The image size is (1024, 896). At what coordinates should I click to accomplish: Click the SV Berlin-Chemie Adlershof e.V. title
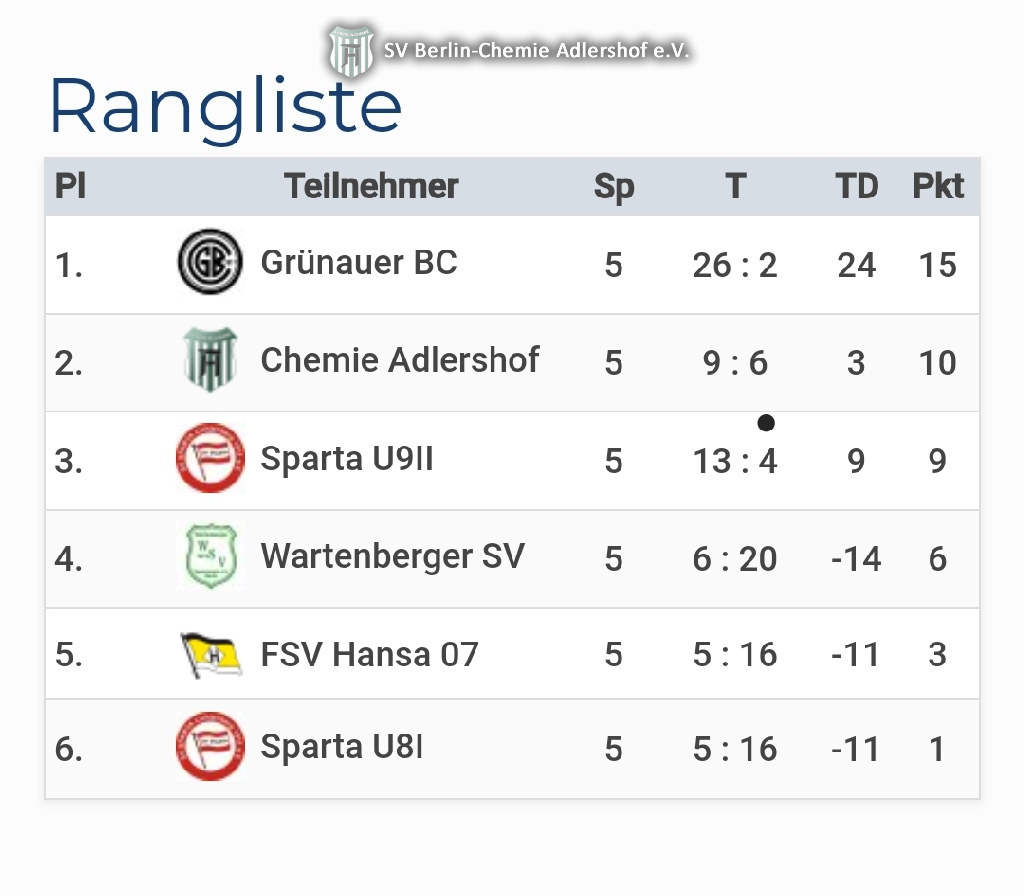537,51
